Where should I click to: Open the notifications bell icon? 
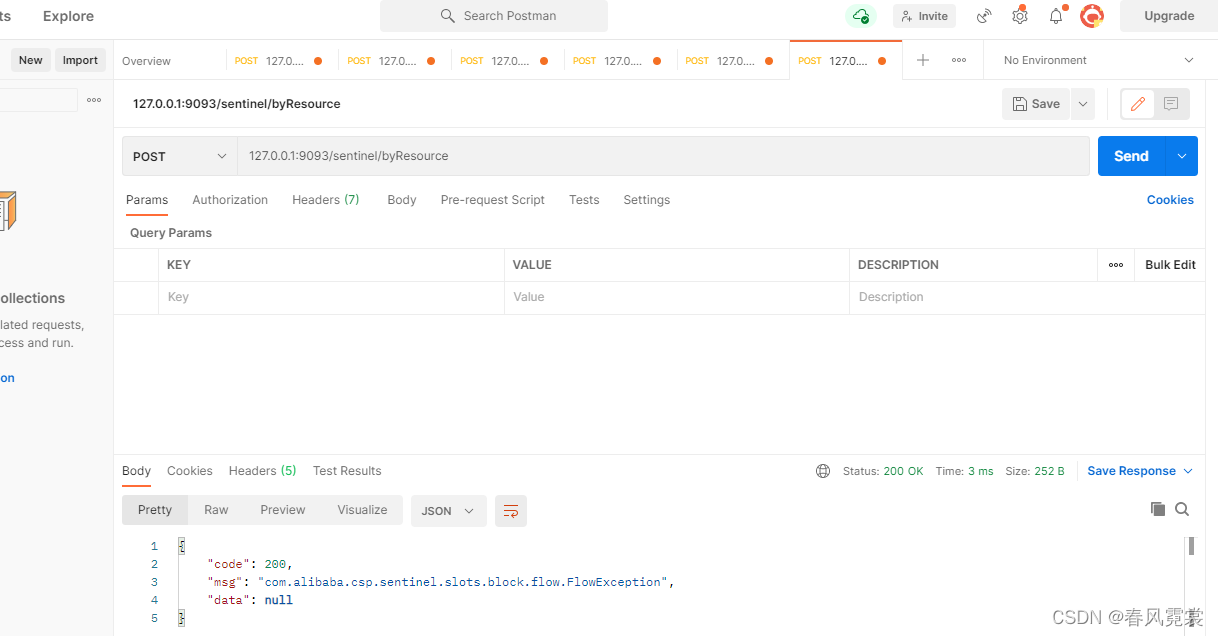coord(1056,16)
